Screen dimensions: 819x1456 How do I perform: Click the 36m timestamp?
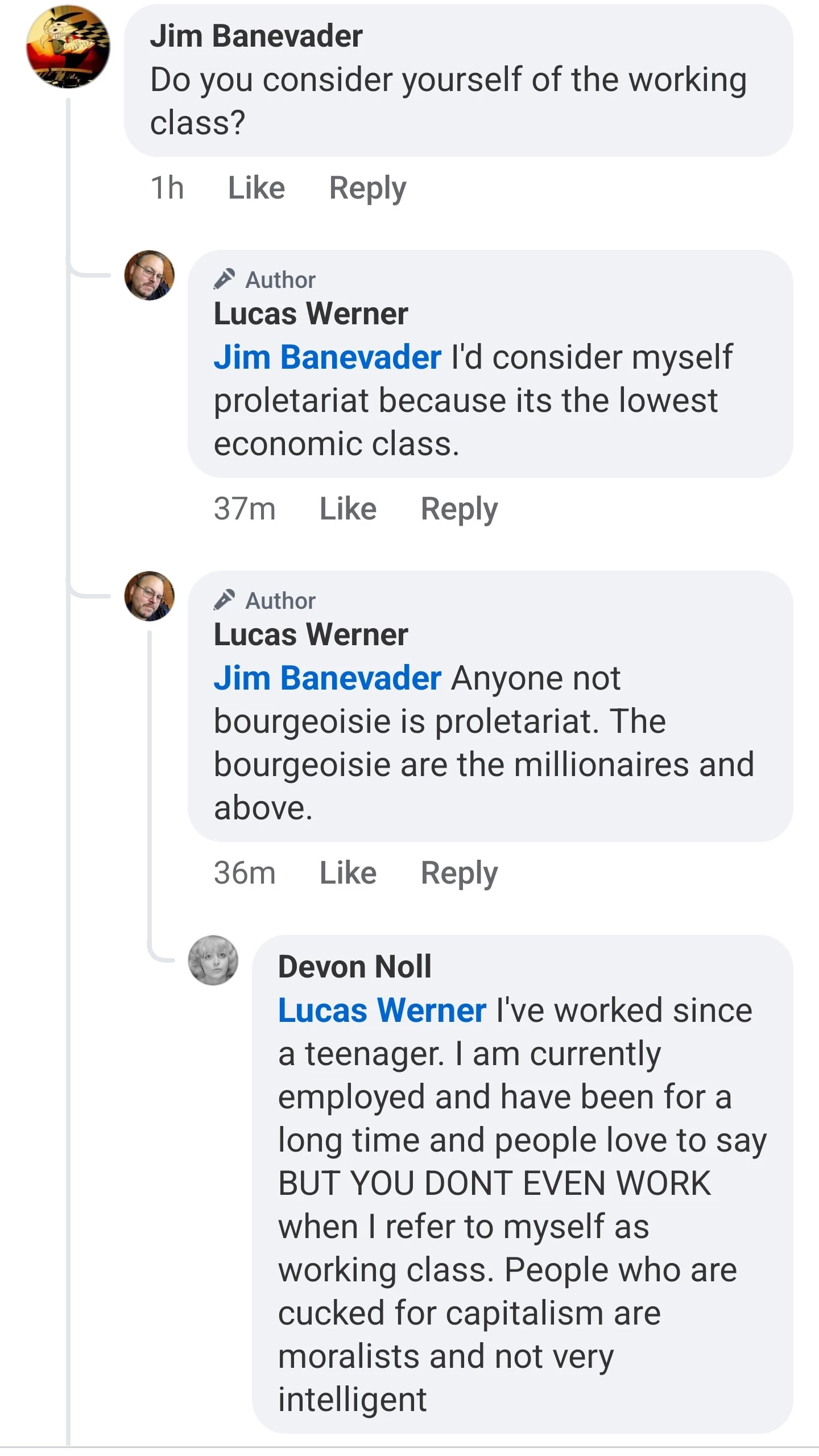point(245,873)
